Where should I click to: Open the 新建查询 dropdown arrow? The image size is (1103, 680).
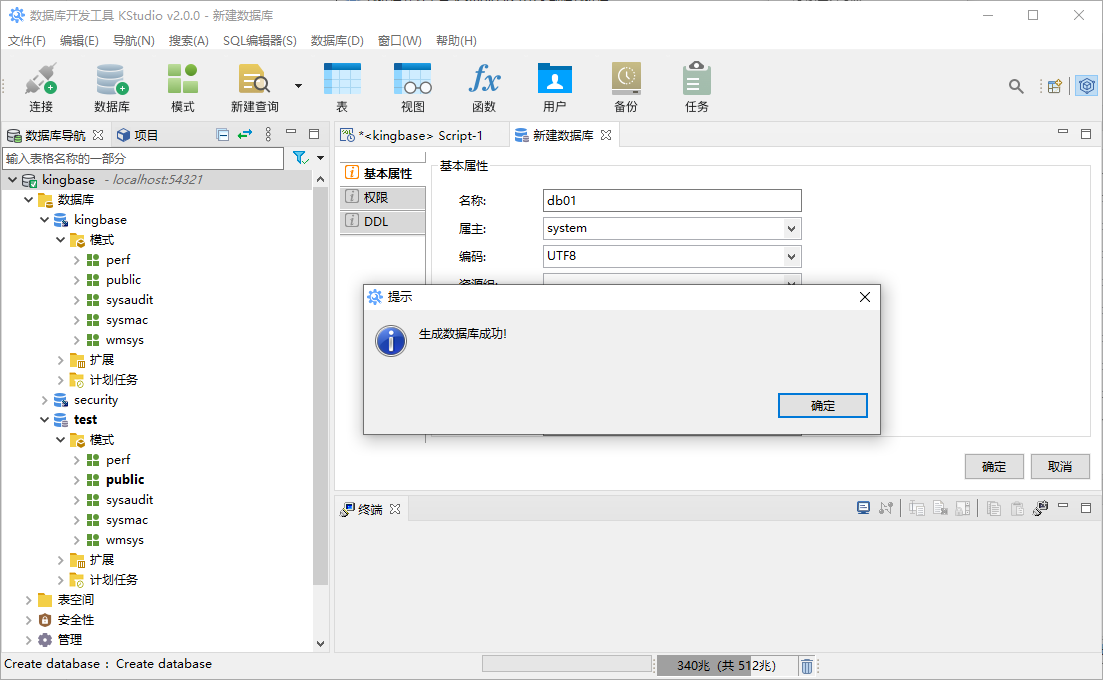[298, 86]
